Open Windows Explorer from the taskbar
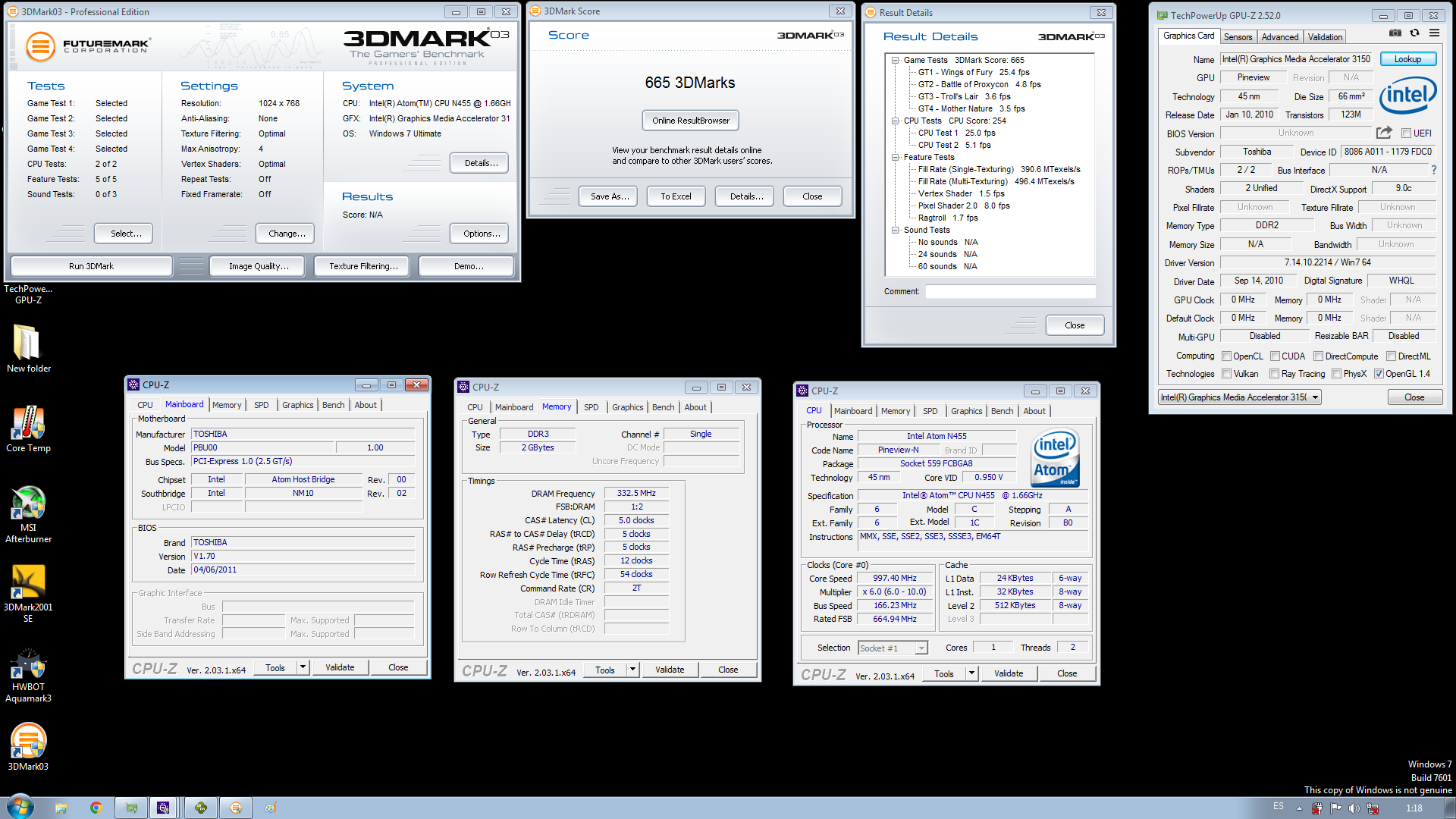This screenshot has height=819, width=1456. point(61,808)
